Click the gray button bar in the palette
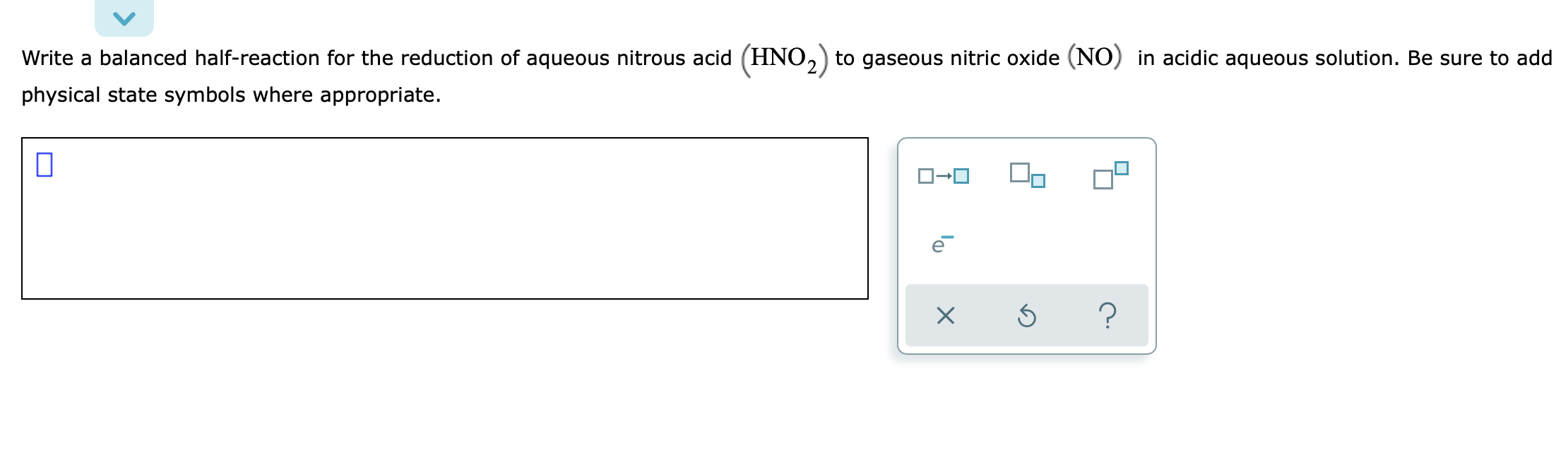This screenshot has height=458, width=1568. click(x=1026, y=316)
